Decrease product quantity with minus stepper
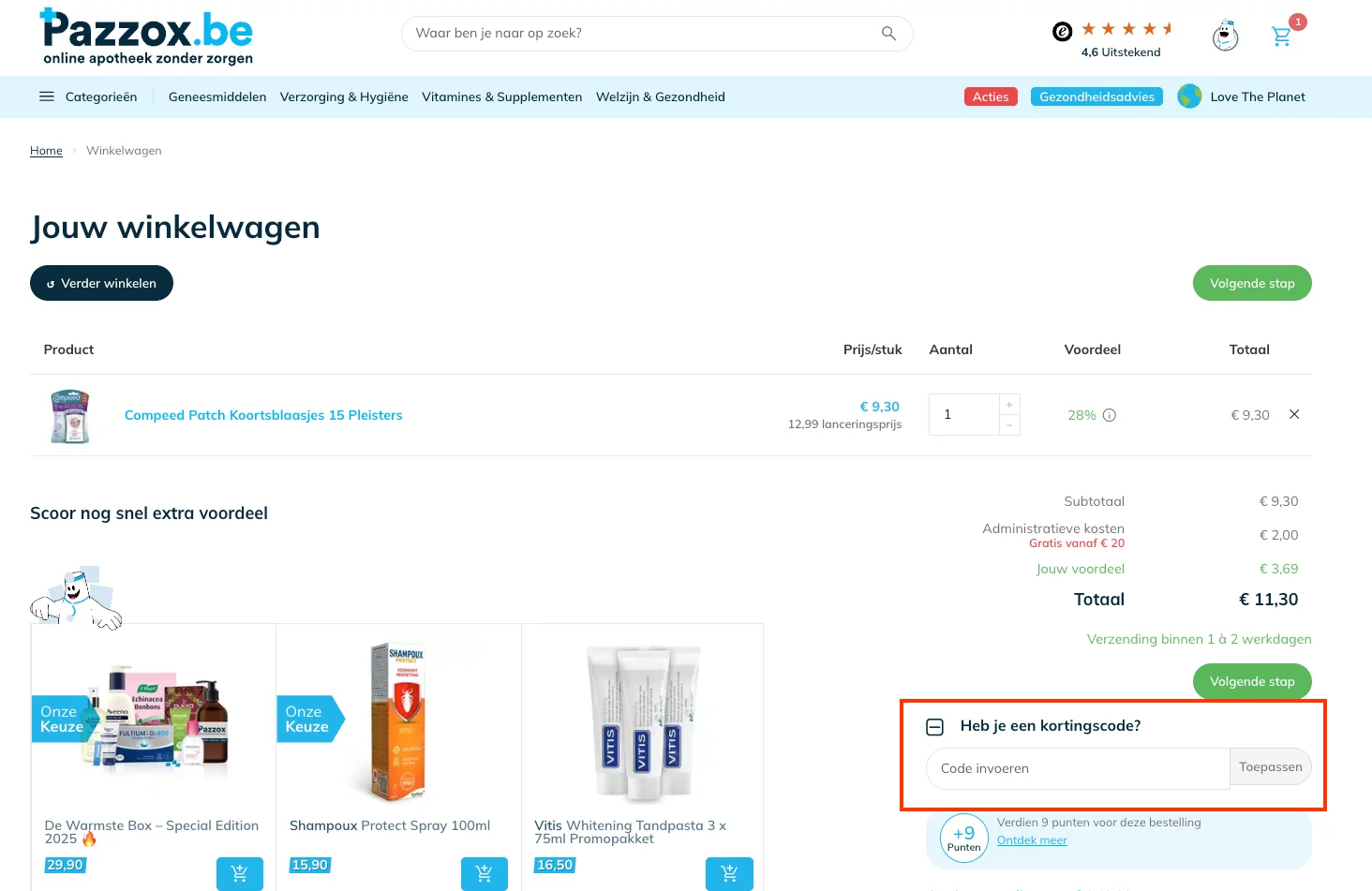 [x=1009, y=425]
